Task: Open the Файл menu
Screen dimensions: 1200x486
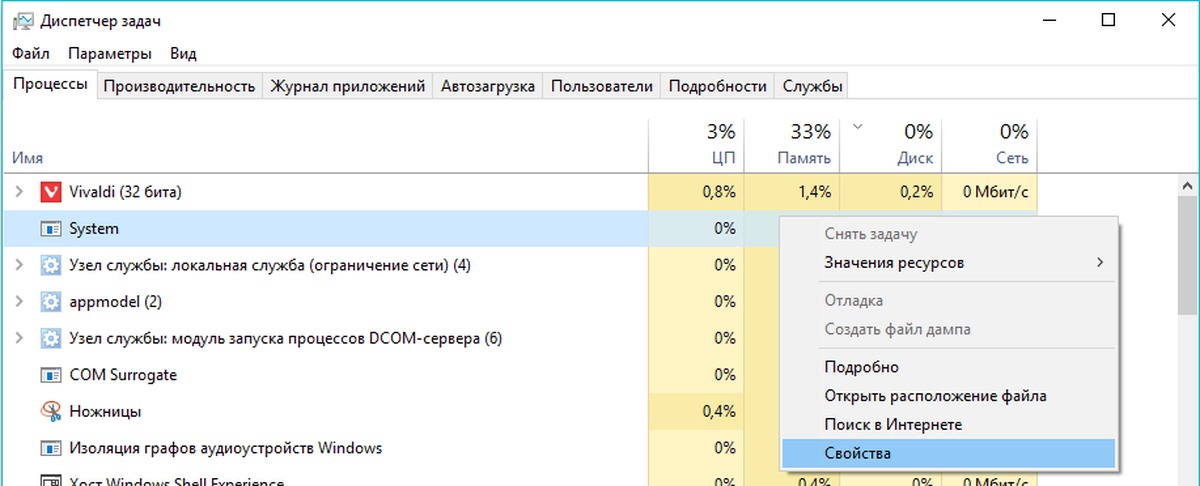Action: (x=33, y=53)
